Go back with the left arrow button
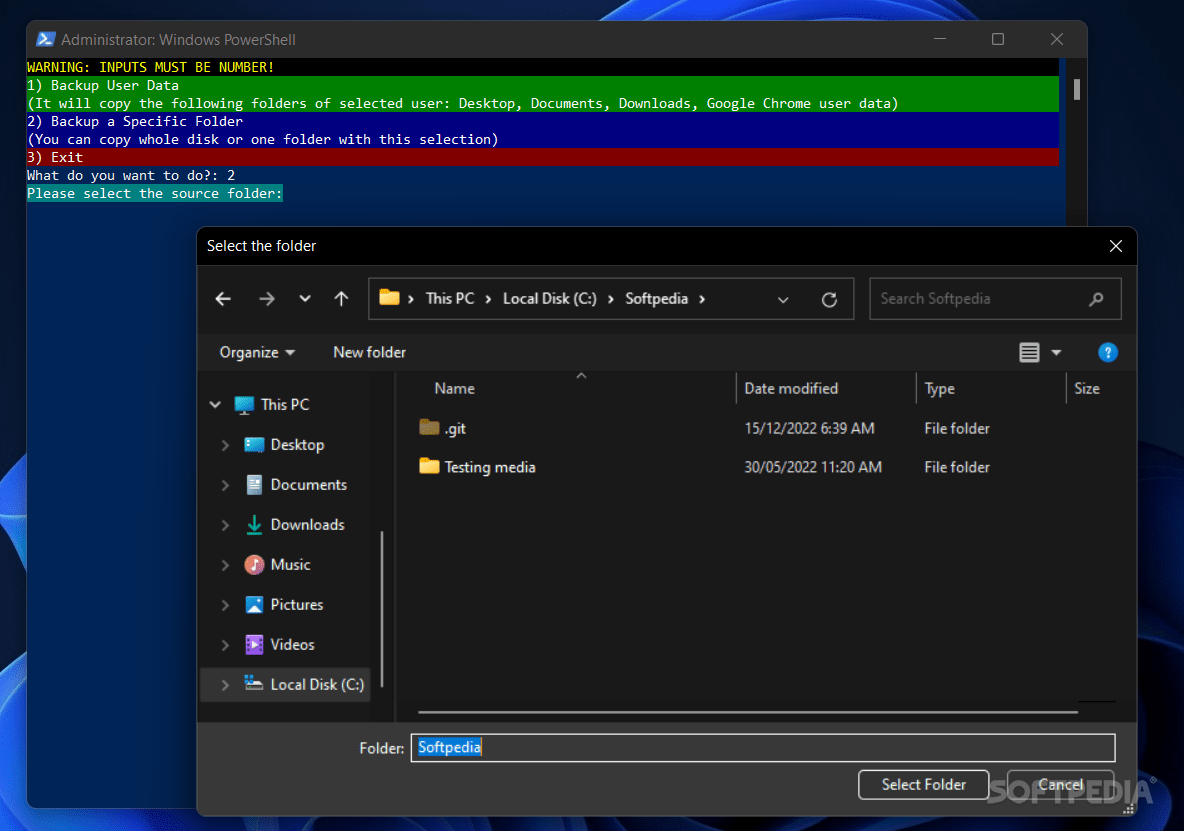The height and width of the screenshot is (831, 1184). click(x=223, y=299)
